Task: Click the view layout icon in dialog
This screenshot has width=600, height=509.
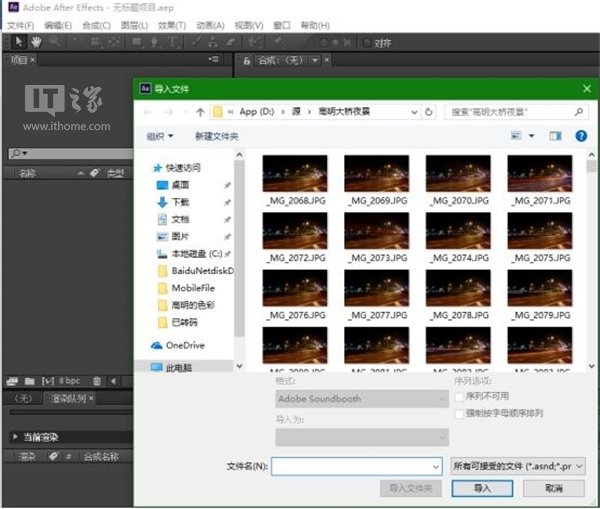Action: pos(516,135)
